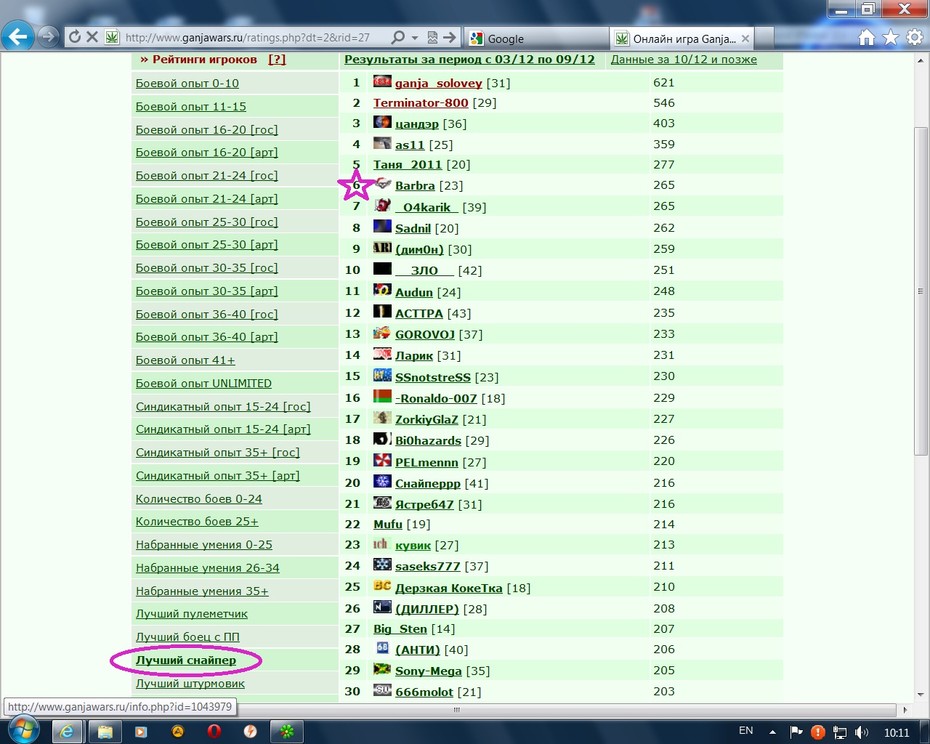Click syndicate icon next to Sony-Mega
930x744 pixels.
point(382,669)
